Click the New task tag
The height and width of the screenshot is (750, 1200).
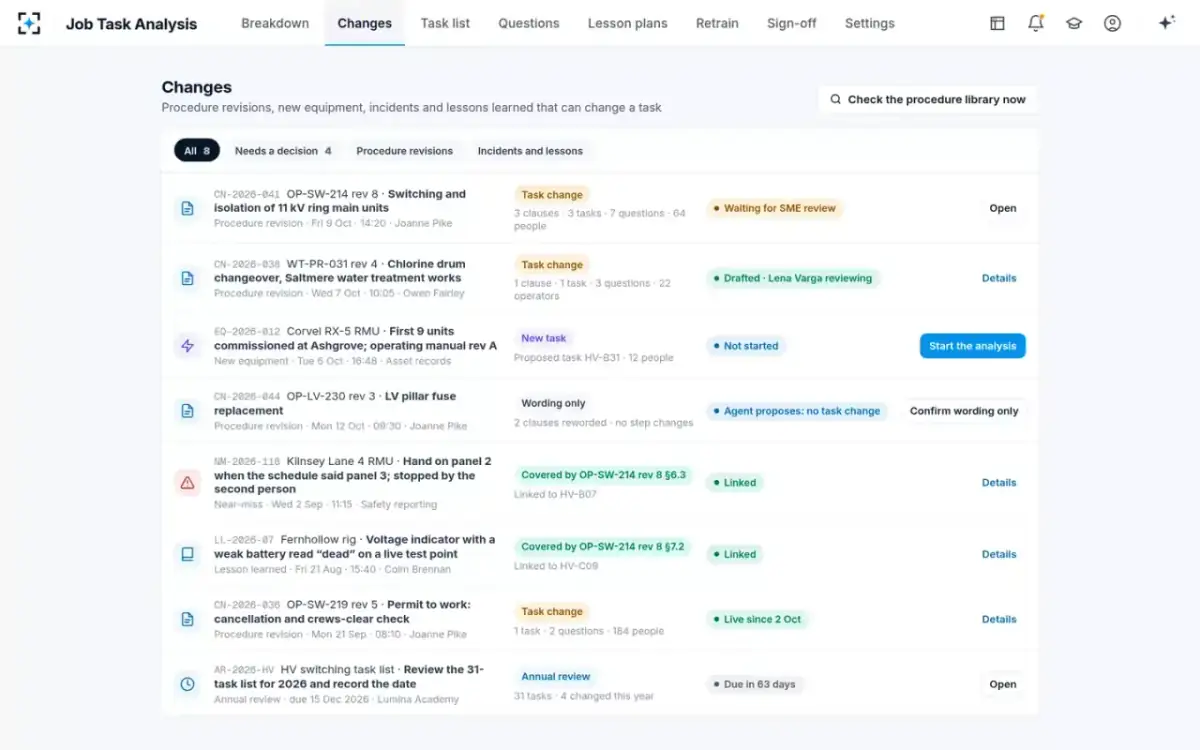point(544,338)
